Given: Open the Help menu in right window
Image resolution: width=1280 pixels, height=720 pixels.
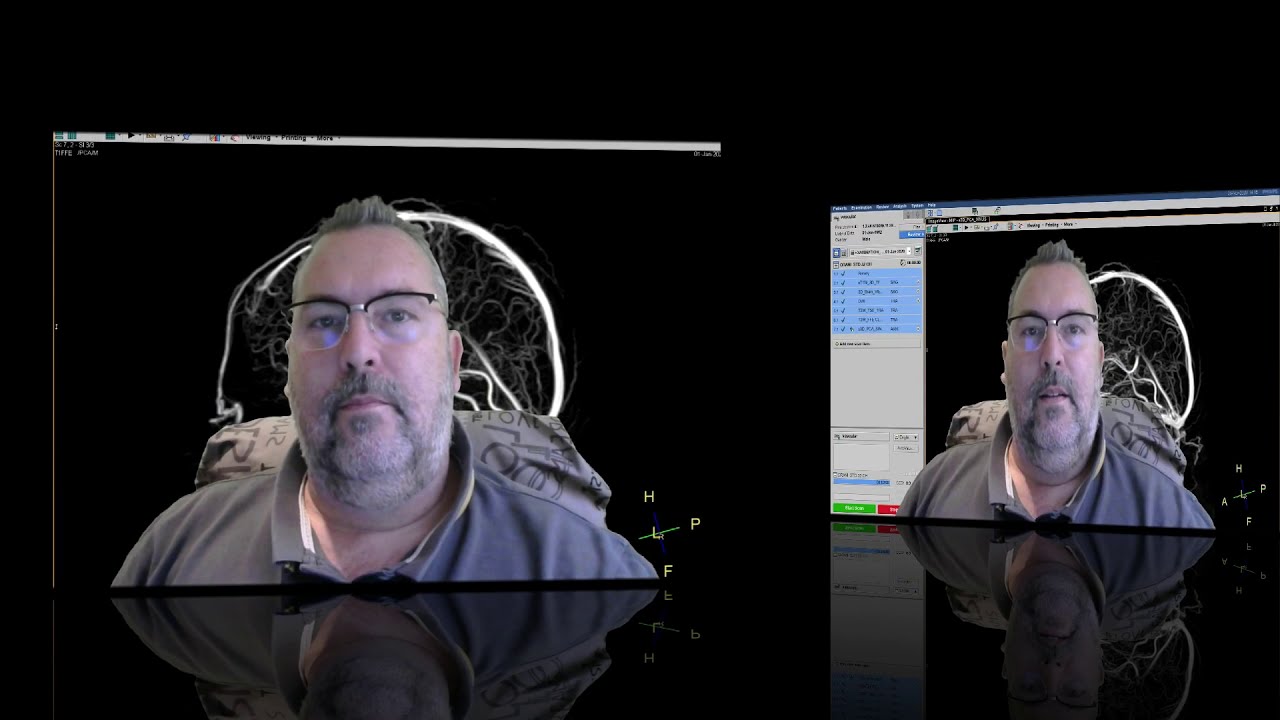Looking at the screenshot, I should [932, 205].
